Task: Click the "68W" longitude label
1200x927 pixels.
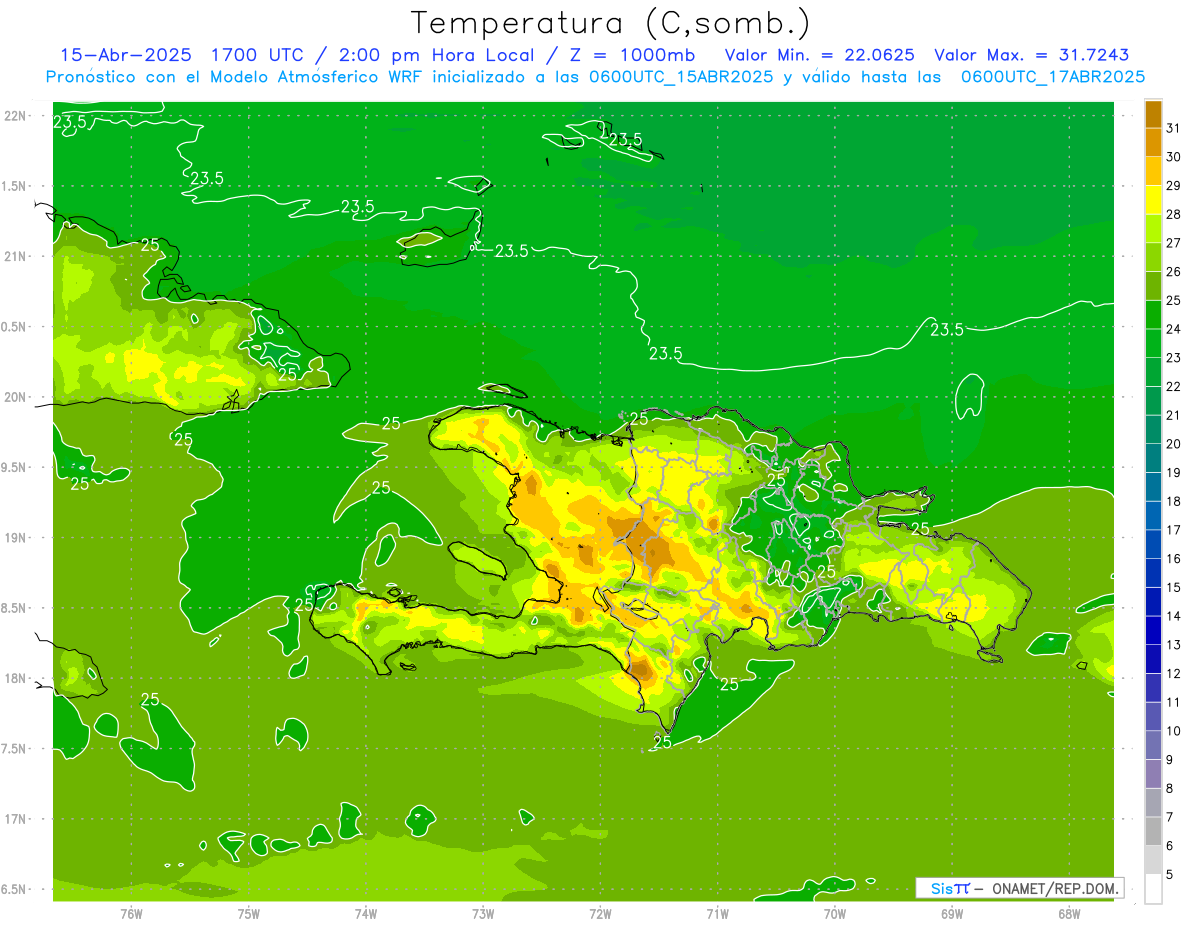Action: (x=1068, y=914)
